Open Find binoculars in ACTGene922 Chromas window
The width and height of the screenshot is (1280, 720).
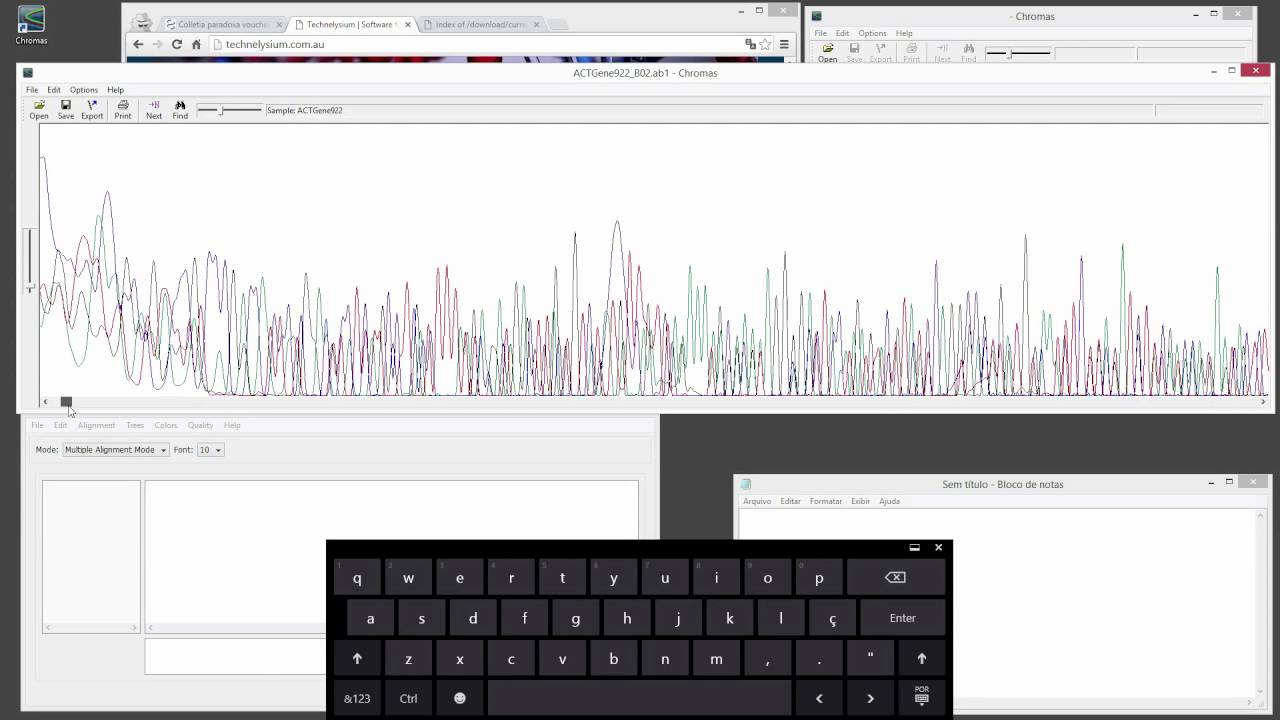pos(180,110)
